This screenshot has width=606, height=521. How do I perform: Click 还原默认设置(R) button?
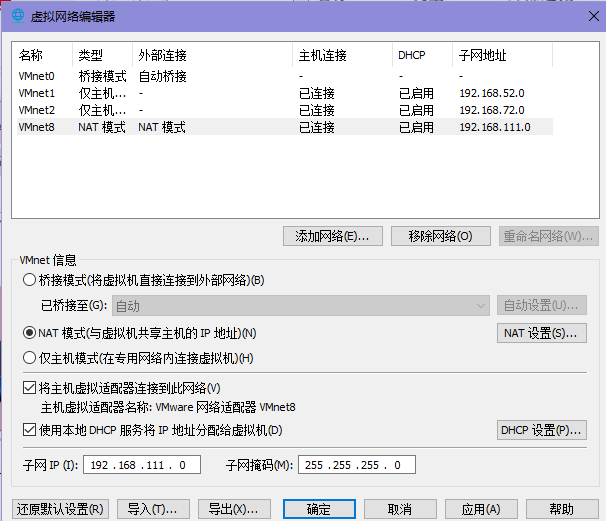coord(60,509)
